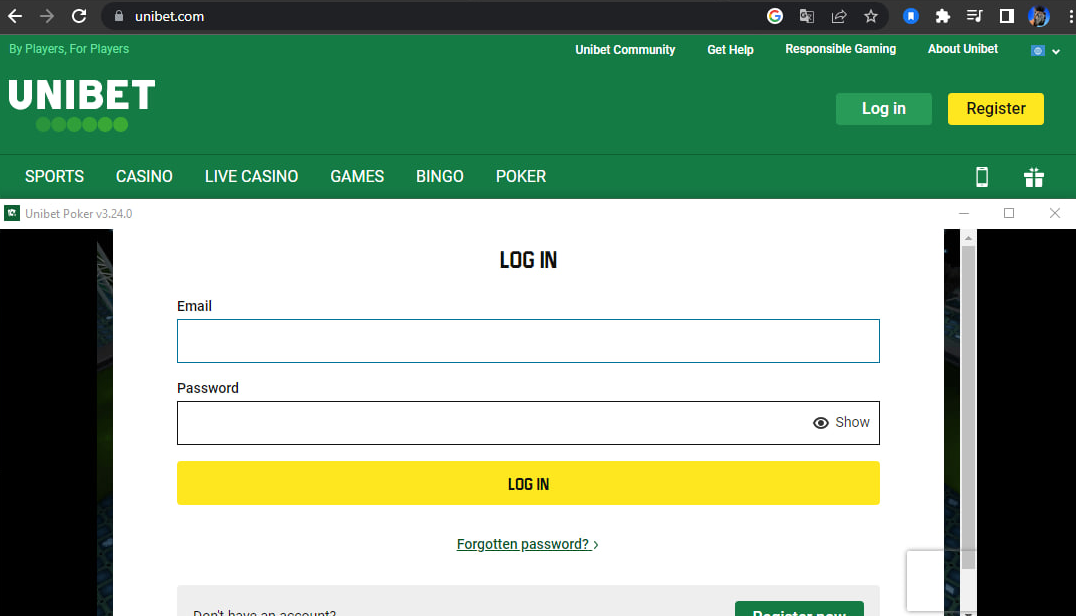
Task: Open the gift promotions icon
Action: point(1033,177)
